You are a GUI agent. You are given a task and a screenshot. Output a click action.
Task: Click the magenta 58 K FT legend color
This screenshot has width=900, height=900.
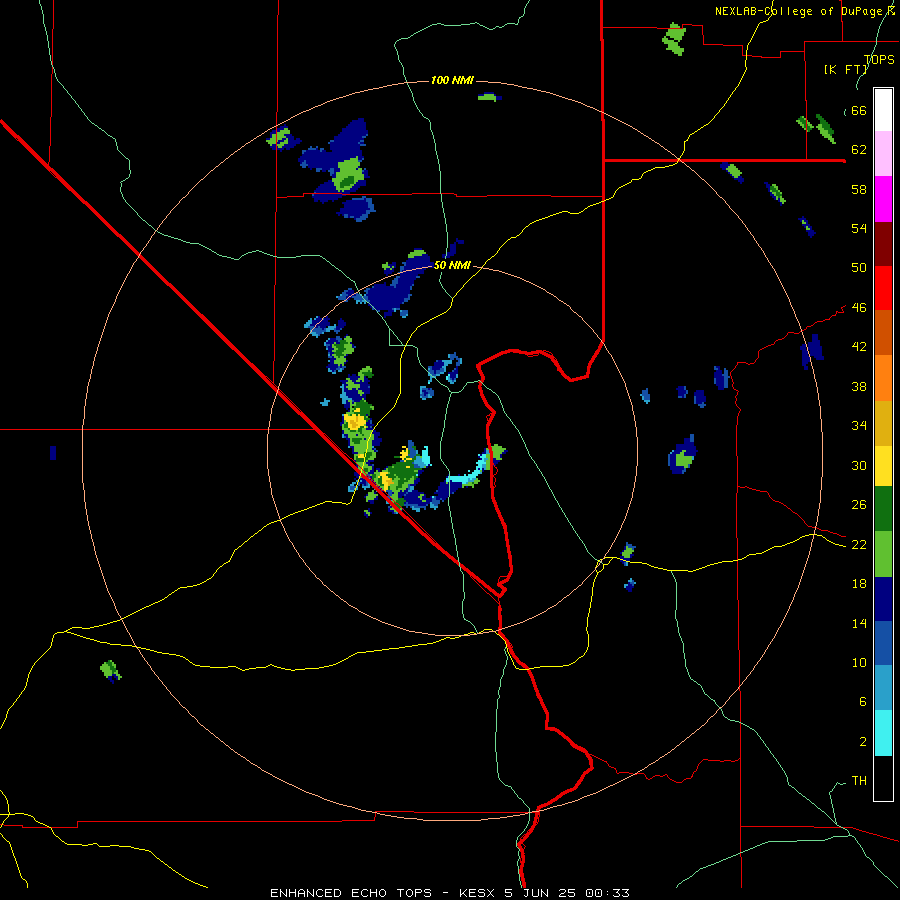coord(883,199)
